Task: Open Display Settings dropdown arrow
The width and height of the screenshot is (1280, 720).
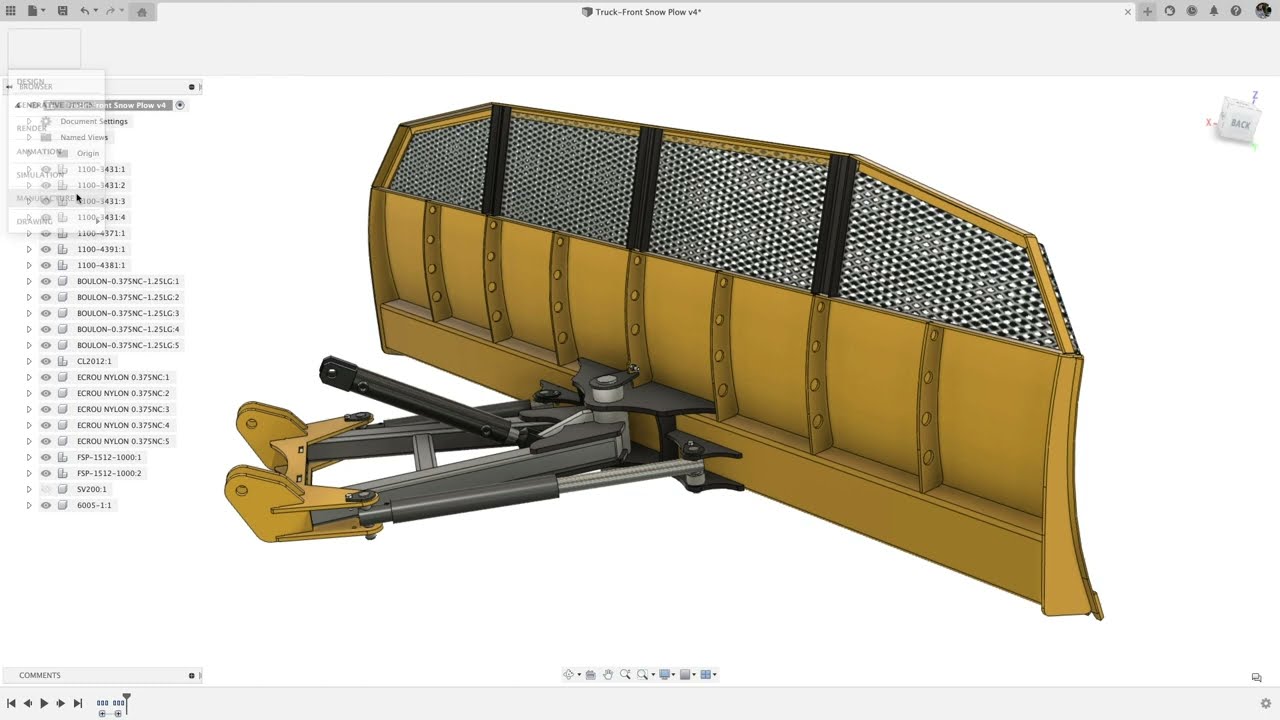Action: [675, 675]
